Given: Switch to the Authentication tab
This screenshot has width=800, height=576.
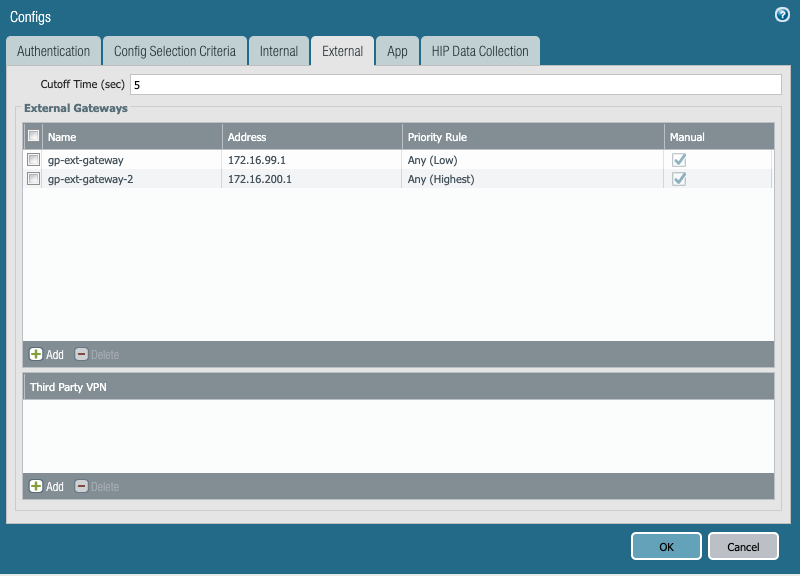Looking at the screenshot, I should coord(53,50).
